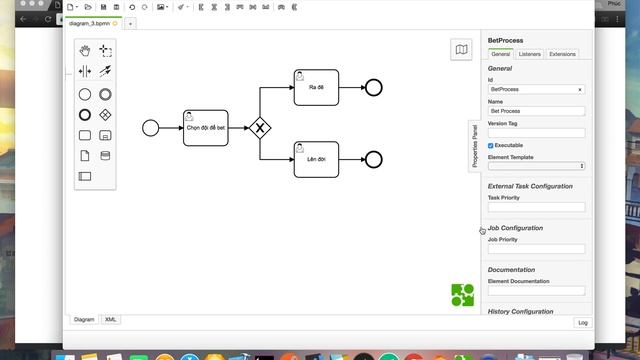Pick the intermediate event shape from palette
This screenshot has height=360, width=640.
point(105,94)
